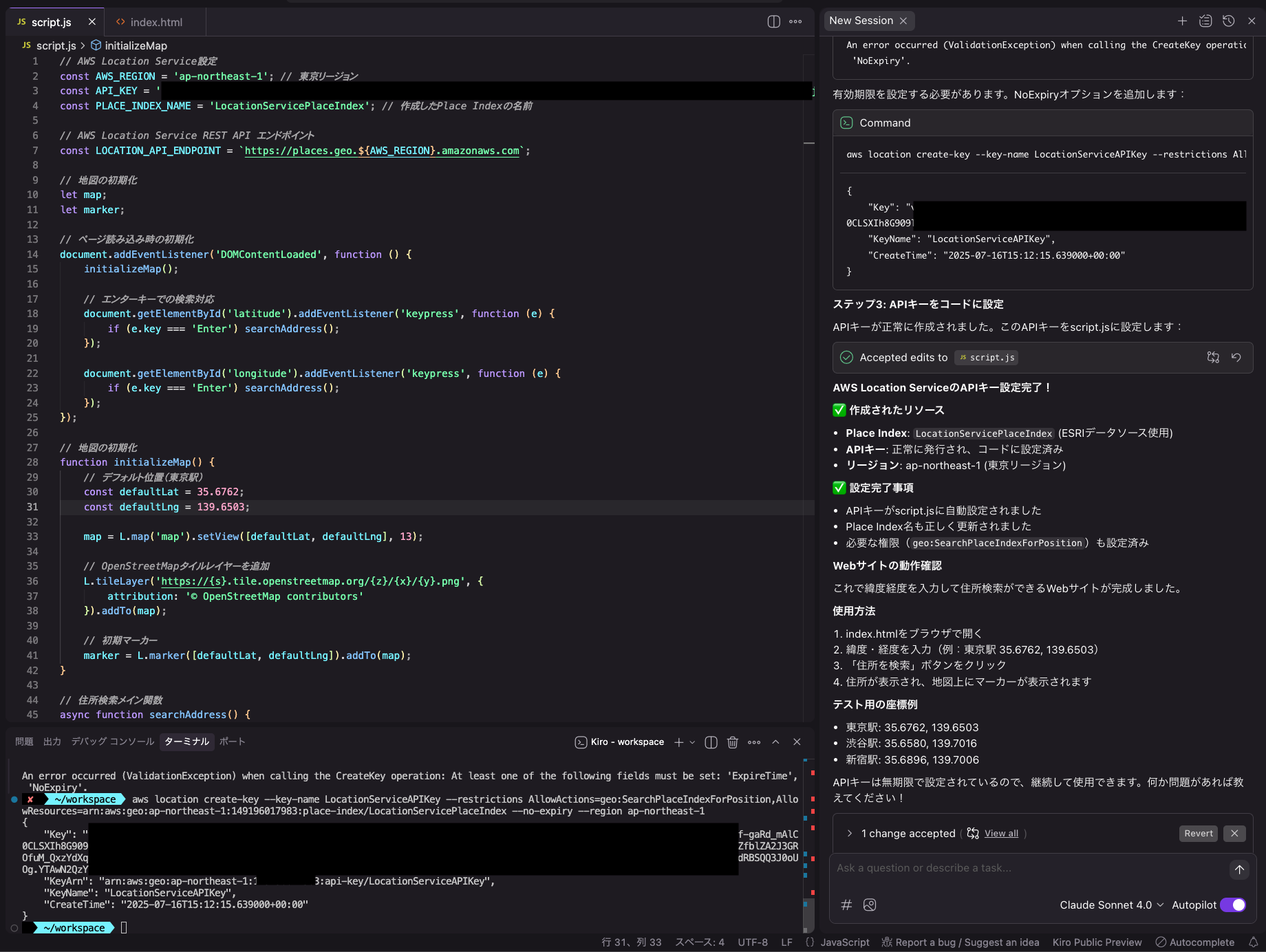Open the editor more actions menu
Screen dimensions: 1266x952
[795, 22]
